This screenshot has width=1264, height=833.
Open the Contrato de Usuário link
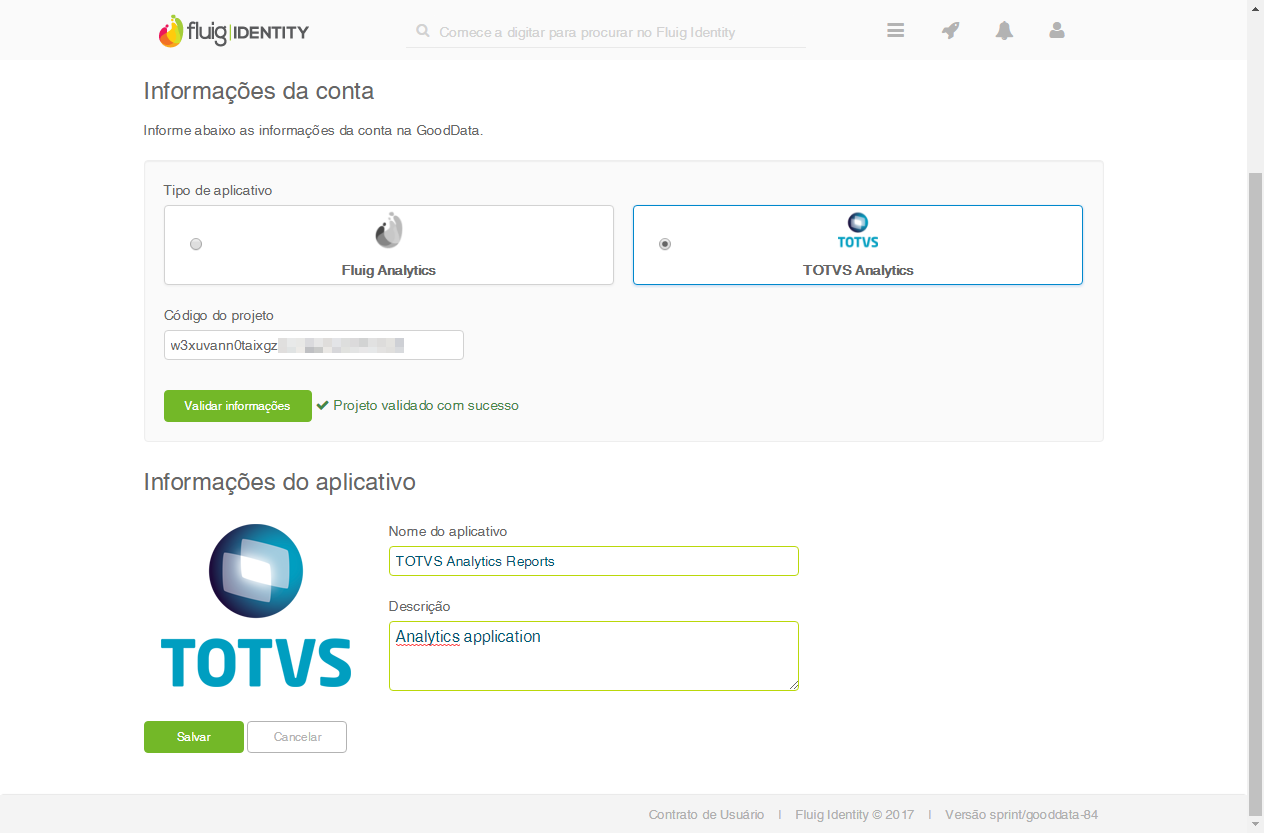[706, 815]
